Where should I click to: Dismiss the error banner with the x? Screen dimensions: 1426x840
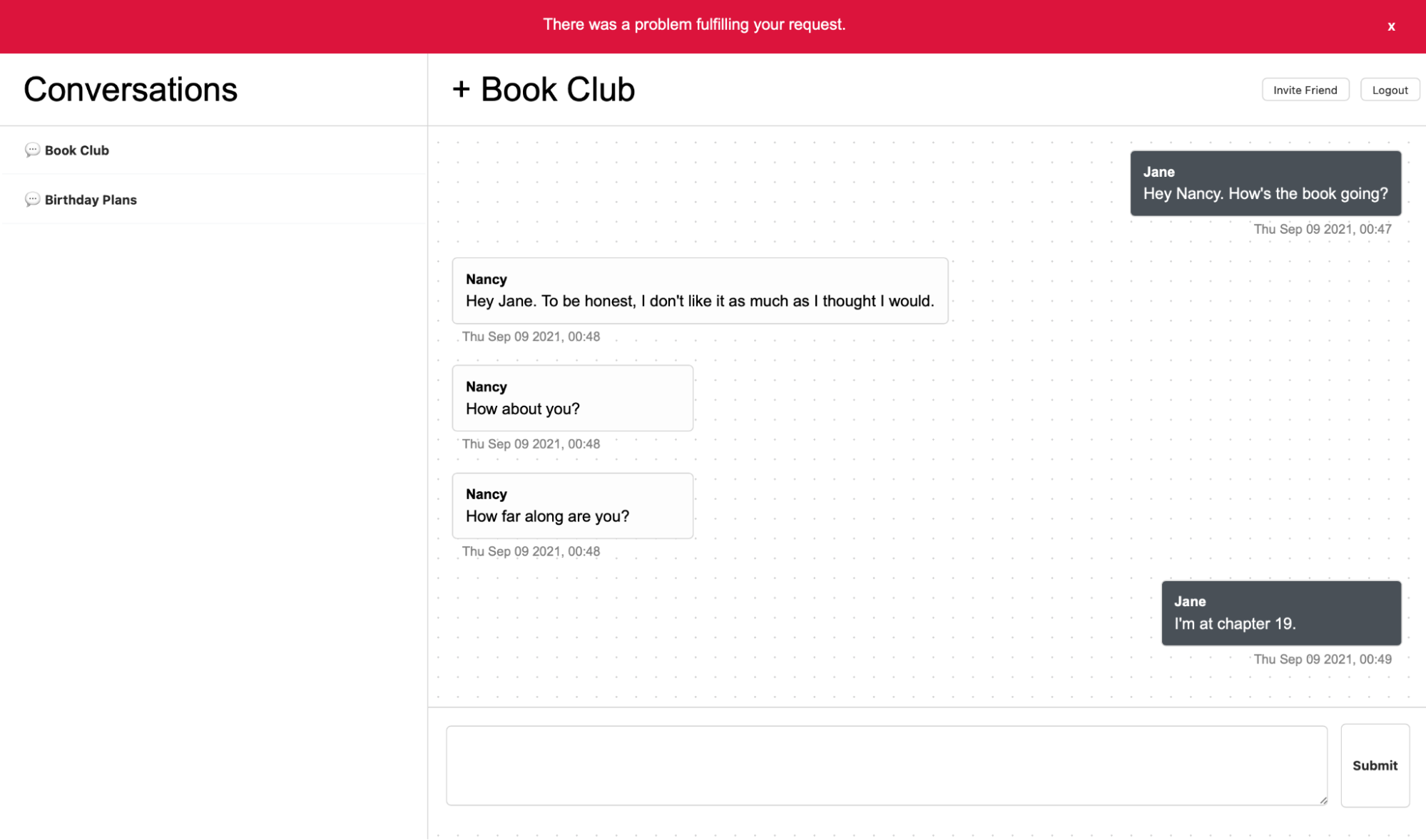click(x=1390, y=26)
